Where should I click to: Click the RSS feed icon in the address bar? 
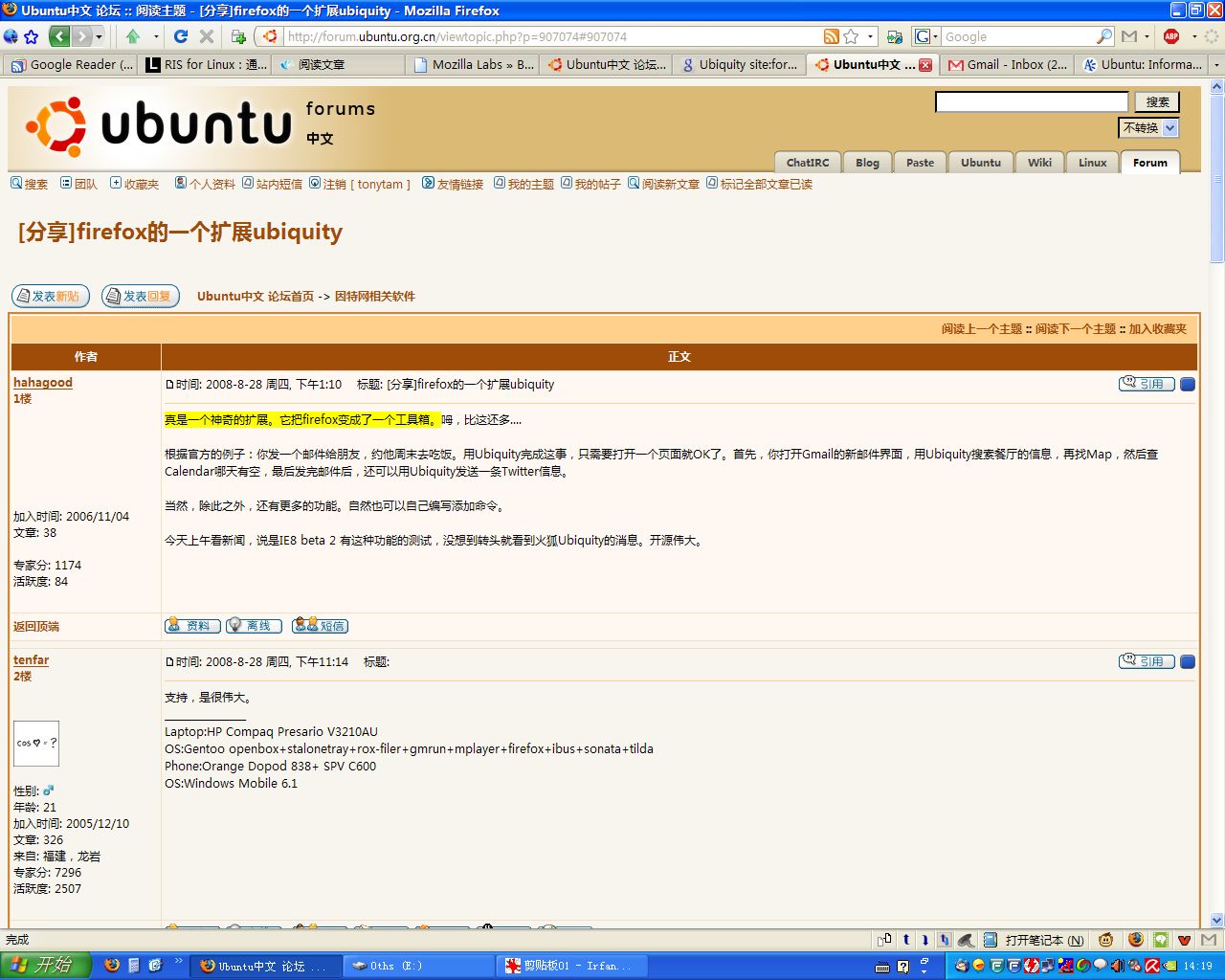pos(832,36)
